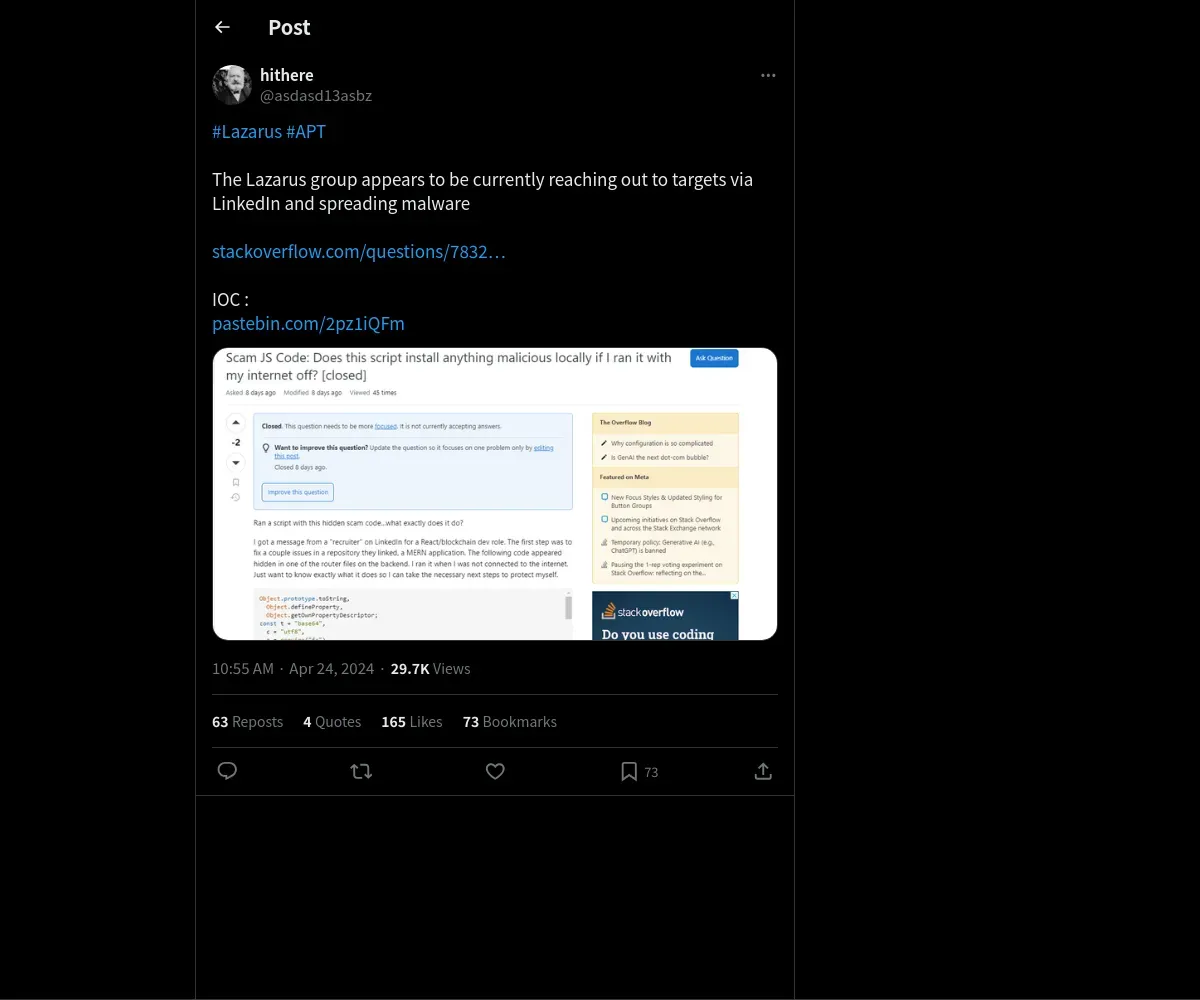View the 165 Likes list
Image resolution: width=1200 pixels, height=1000 pixels.
[x=411, y=721]
